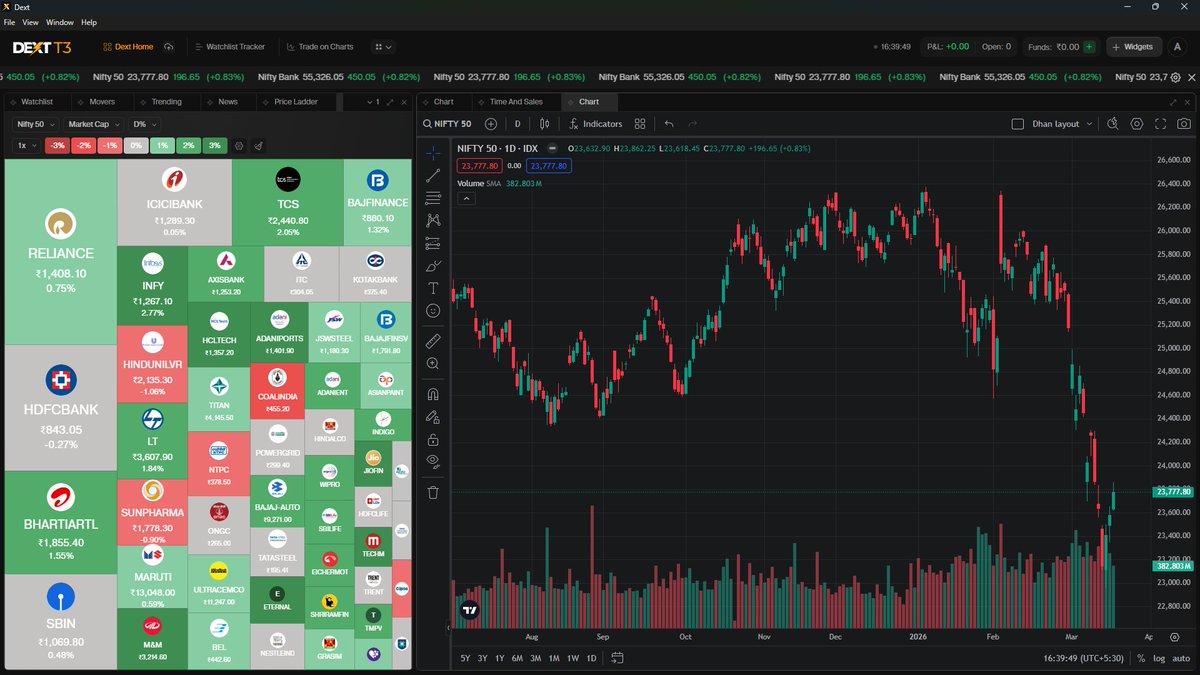
Task: Click the add funds plus button
Action: [1088, 46]
